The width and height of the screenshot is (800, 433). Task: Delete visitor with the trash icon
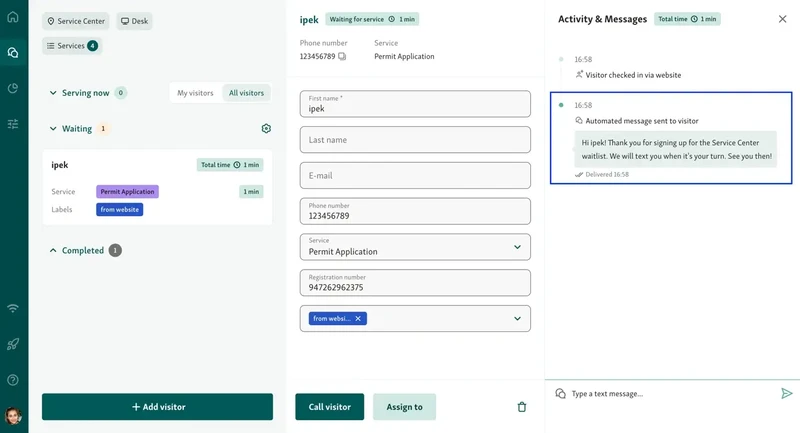coord(521,407)
